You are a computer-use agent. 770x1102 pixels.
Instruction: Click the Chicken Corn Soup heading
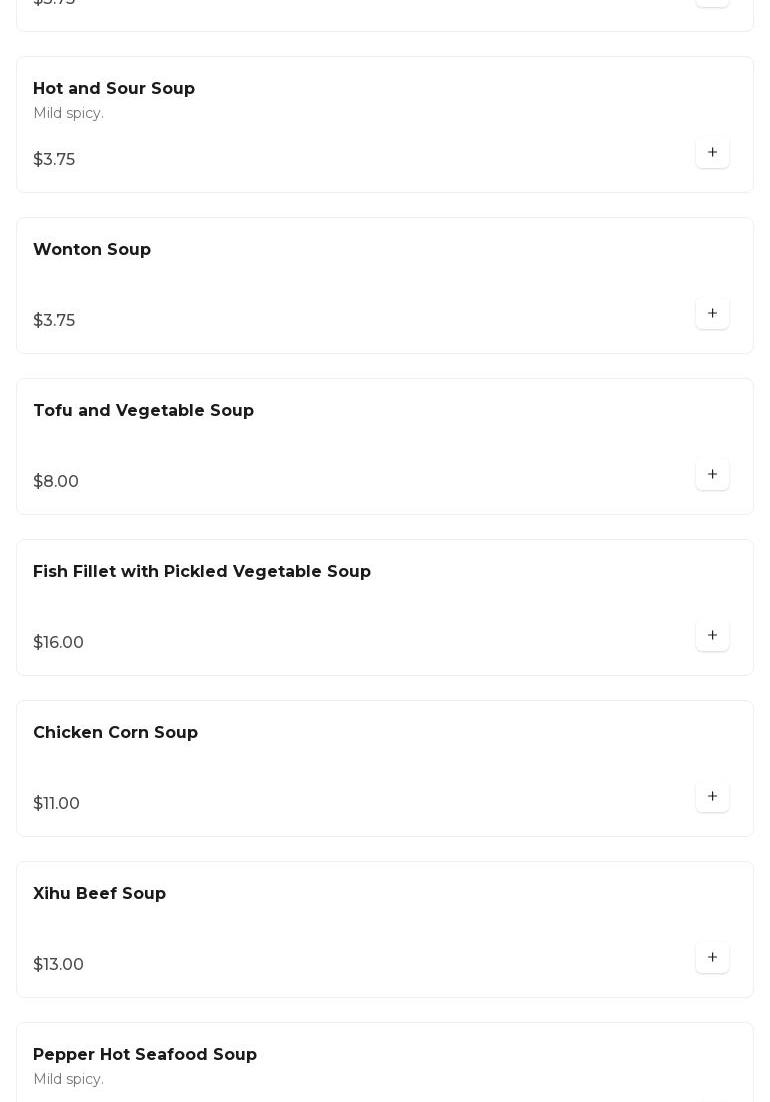115,733
